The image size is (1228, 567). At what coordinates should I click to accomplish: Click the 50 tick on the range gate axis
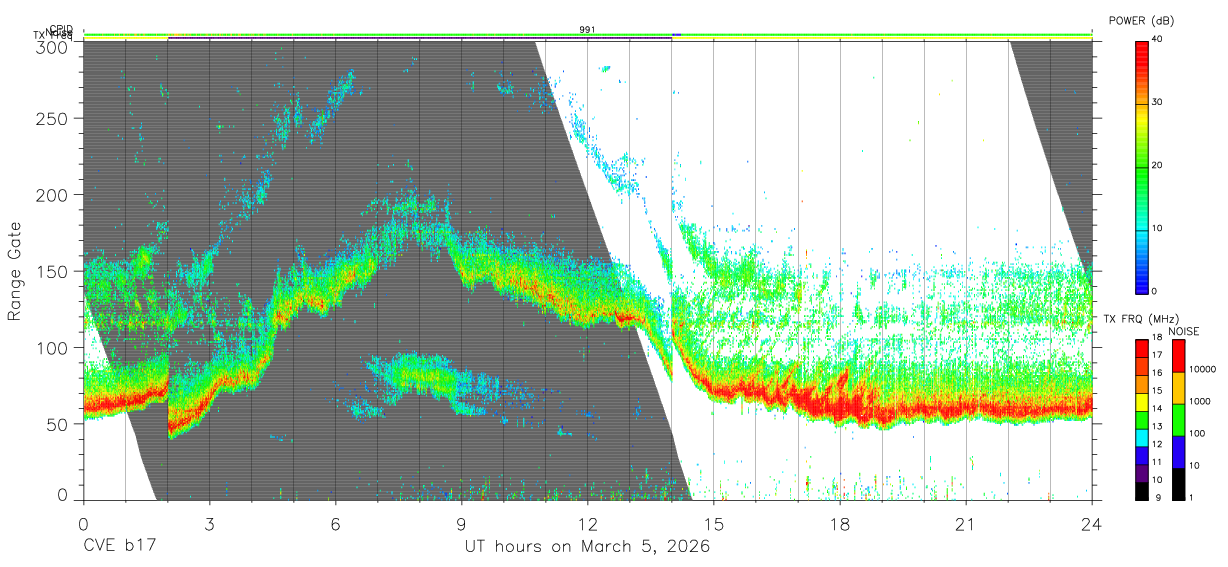coord(59,423)
